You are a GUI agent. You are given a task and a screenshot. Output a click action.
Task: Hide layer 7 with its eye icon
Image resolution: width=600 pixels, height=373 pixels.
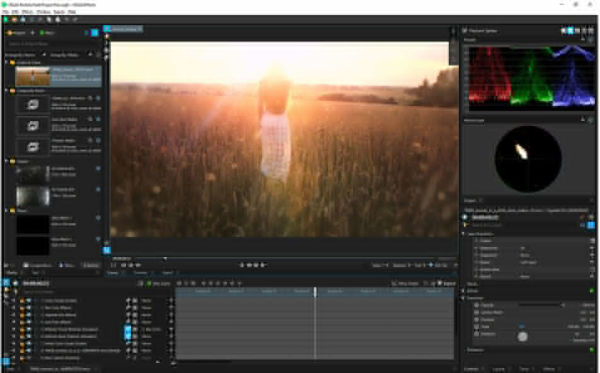pos(28,344)
